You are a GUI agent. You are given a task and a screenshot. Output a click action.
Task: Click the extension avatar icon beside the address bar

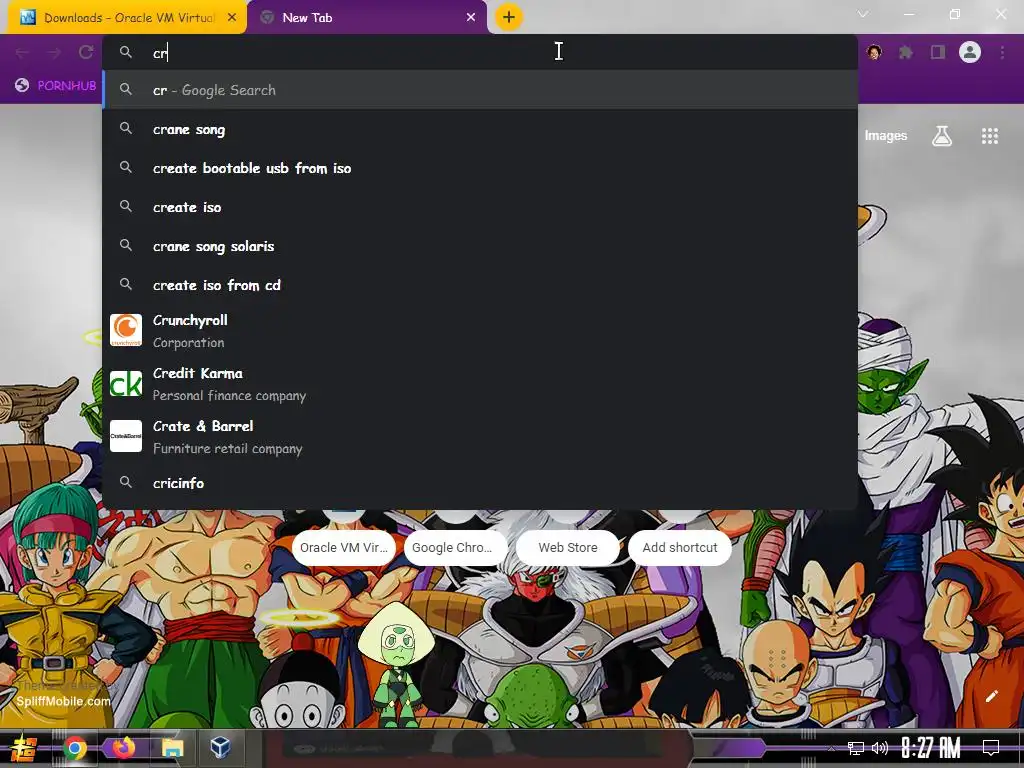[x=874, y=52]
